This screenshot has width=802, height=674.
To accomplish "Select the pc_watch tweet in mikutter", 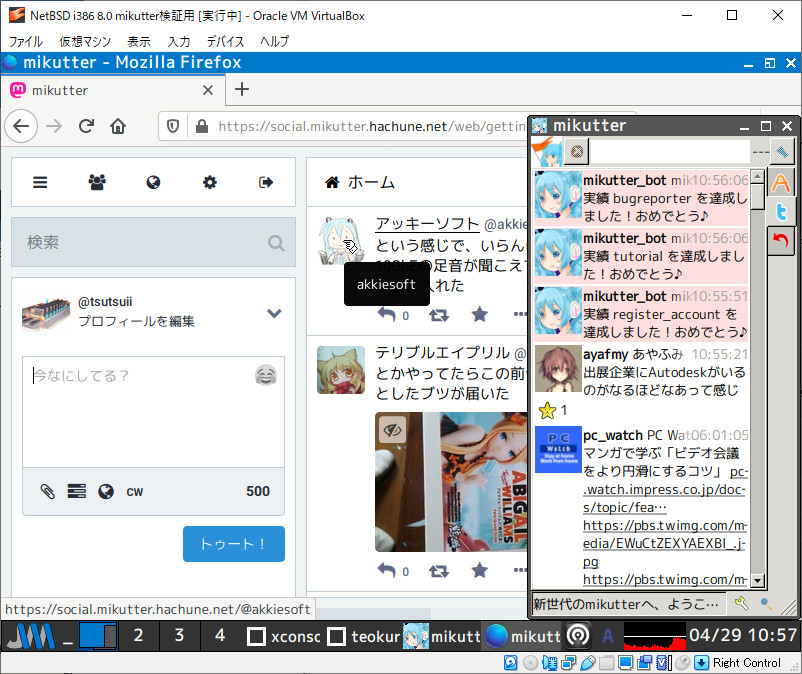I will [x=641, y=506].
